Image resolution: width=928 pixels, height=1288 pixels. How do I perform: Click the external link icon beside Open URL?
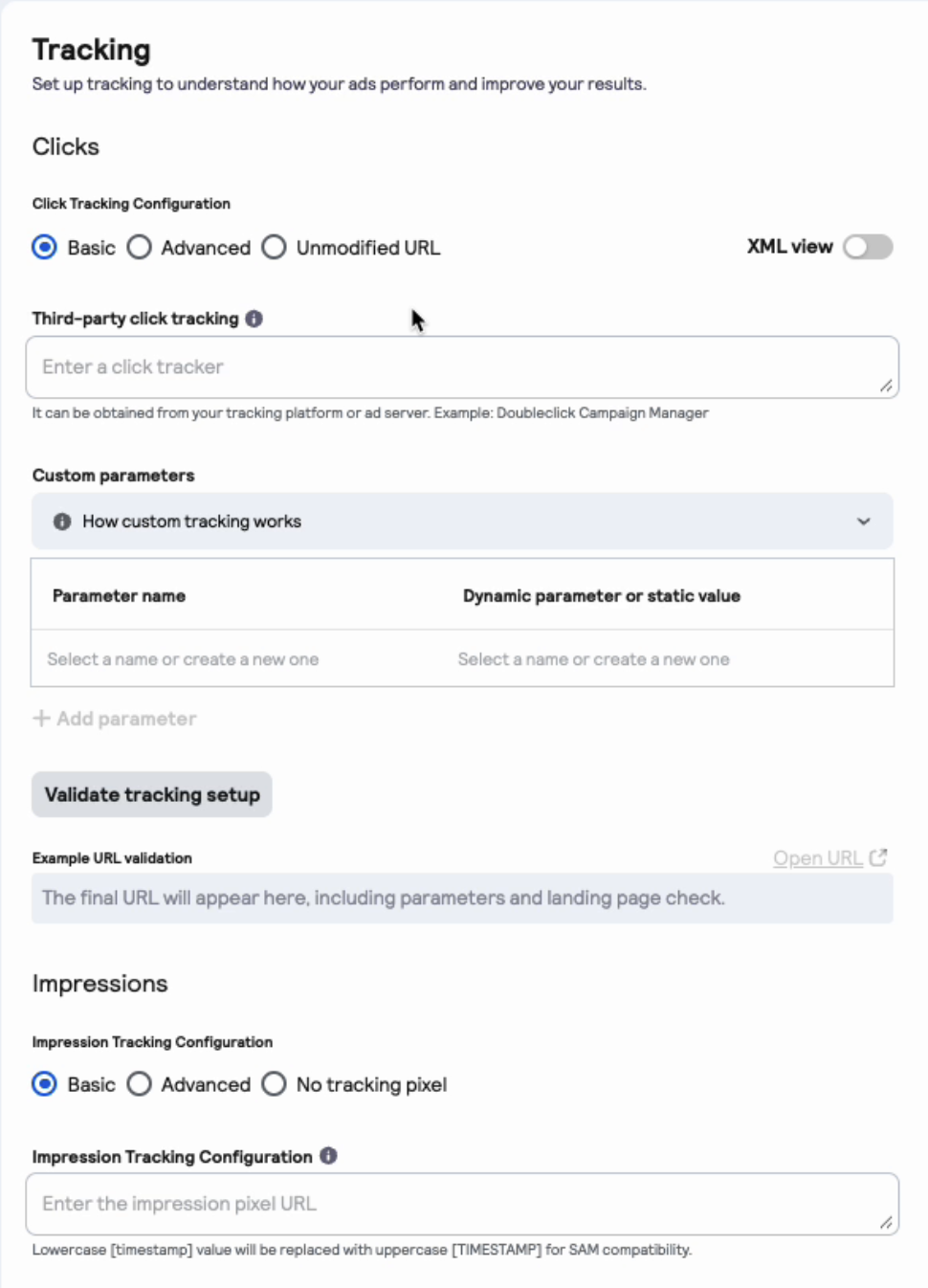click(878, 857)
